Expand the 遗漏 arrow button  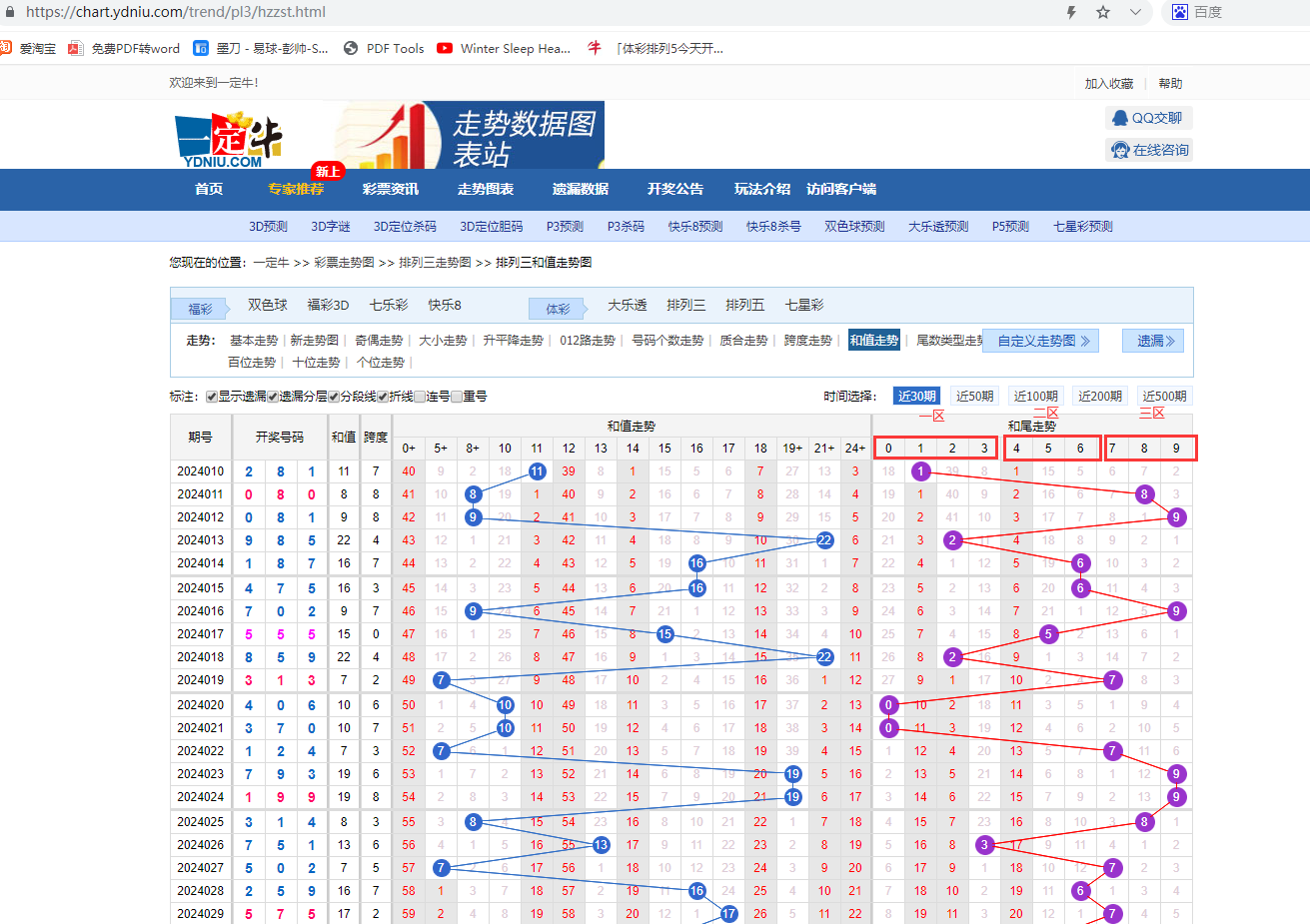(1153, 341)
